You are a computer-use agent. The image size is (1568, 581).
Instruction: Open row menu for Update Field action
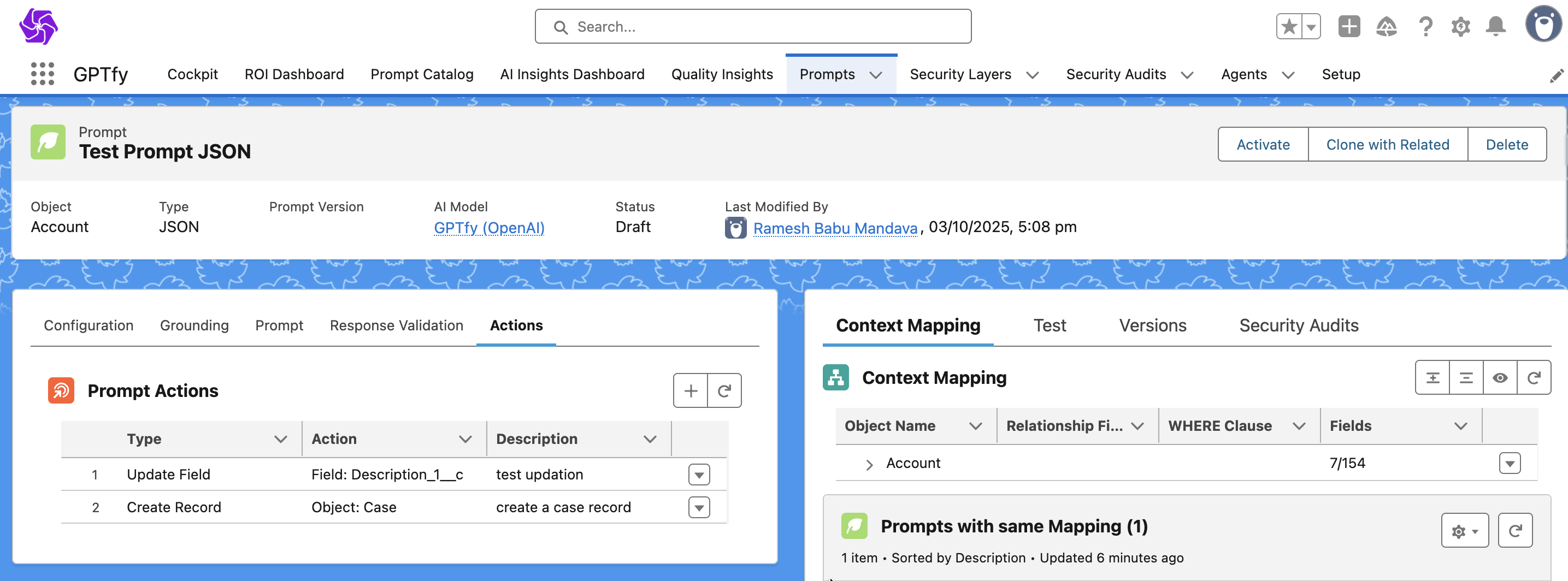click(x=699, y=475)
